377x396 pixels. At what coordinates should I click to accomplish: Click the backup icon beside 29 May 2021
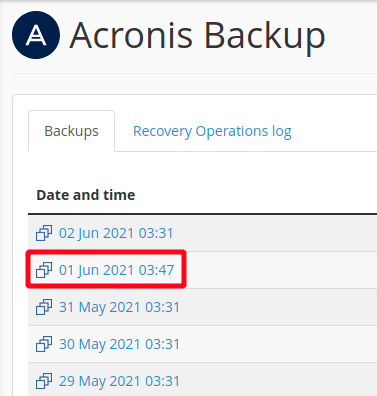tap(44, 381)
